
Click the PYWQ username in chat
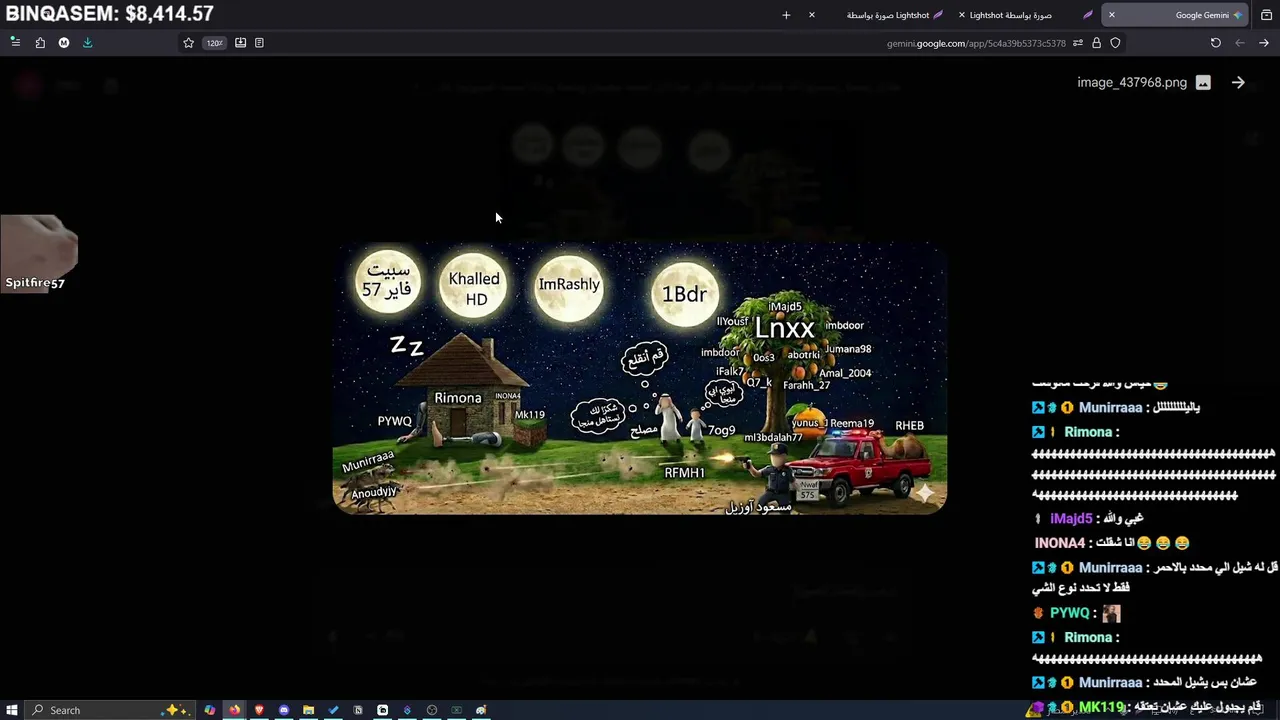1070,613
